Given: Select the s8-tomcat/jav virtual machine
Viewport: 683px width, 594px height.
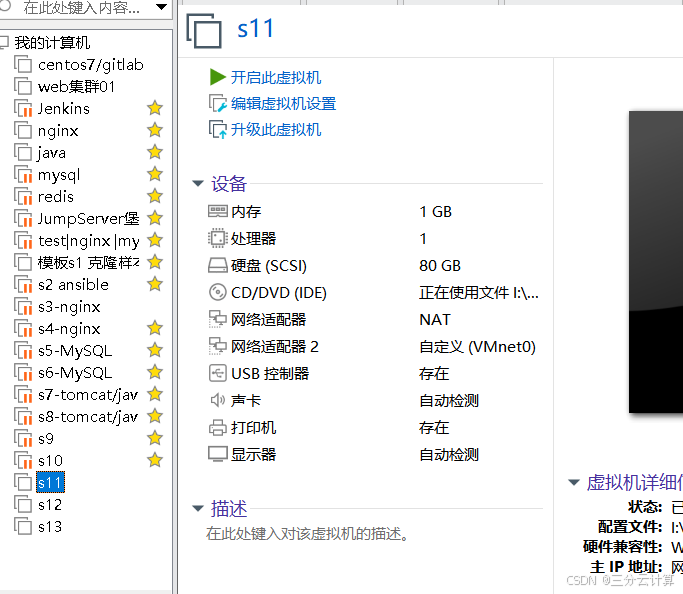Looking at the screenshot, I should coord(88,417).
